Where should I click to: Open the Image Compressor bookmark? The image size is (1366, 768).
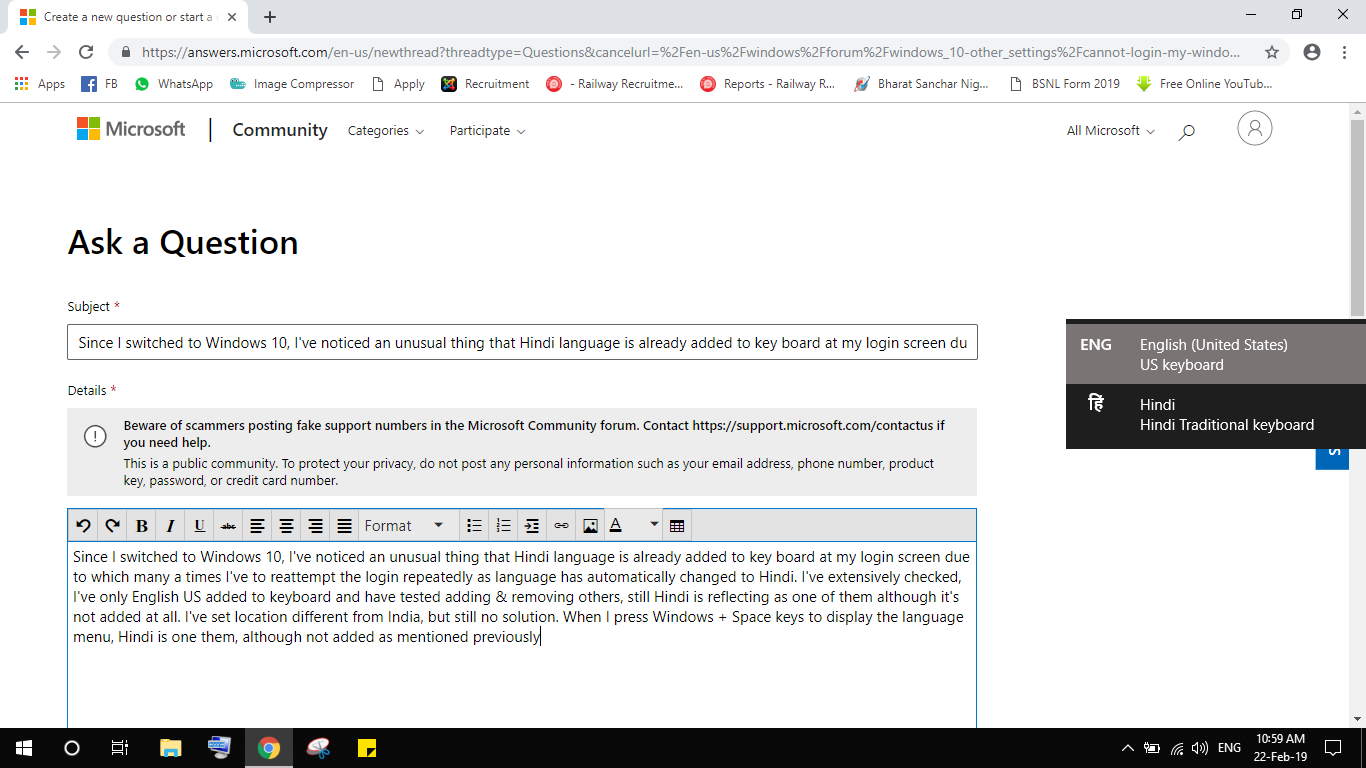292,84
